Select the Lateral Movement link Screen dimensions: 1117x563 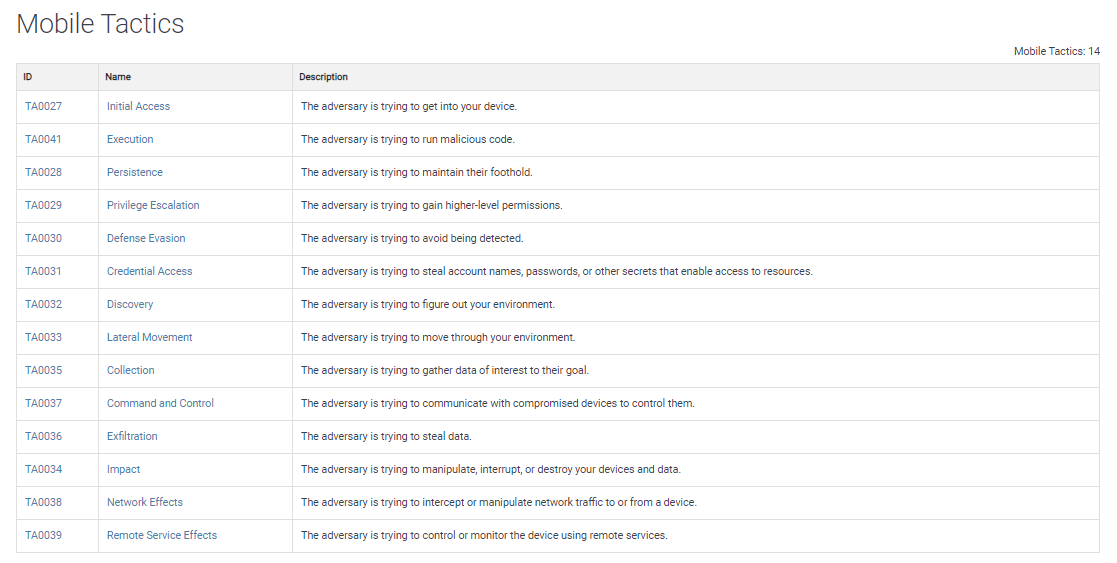[x=150, y=337]
